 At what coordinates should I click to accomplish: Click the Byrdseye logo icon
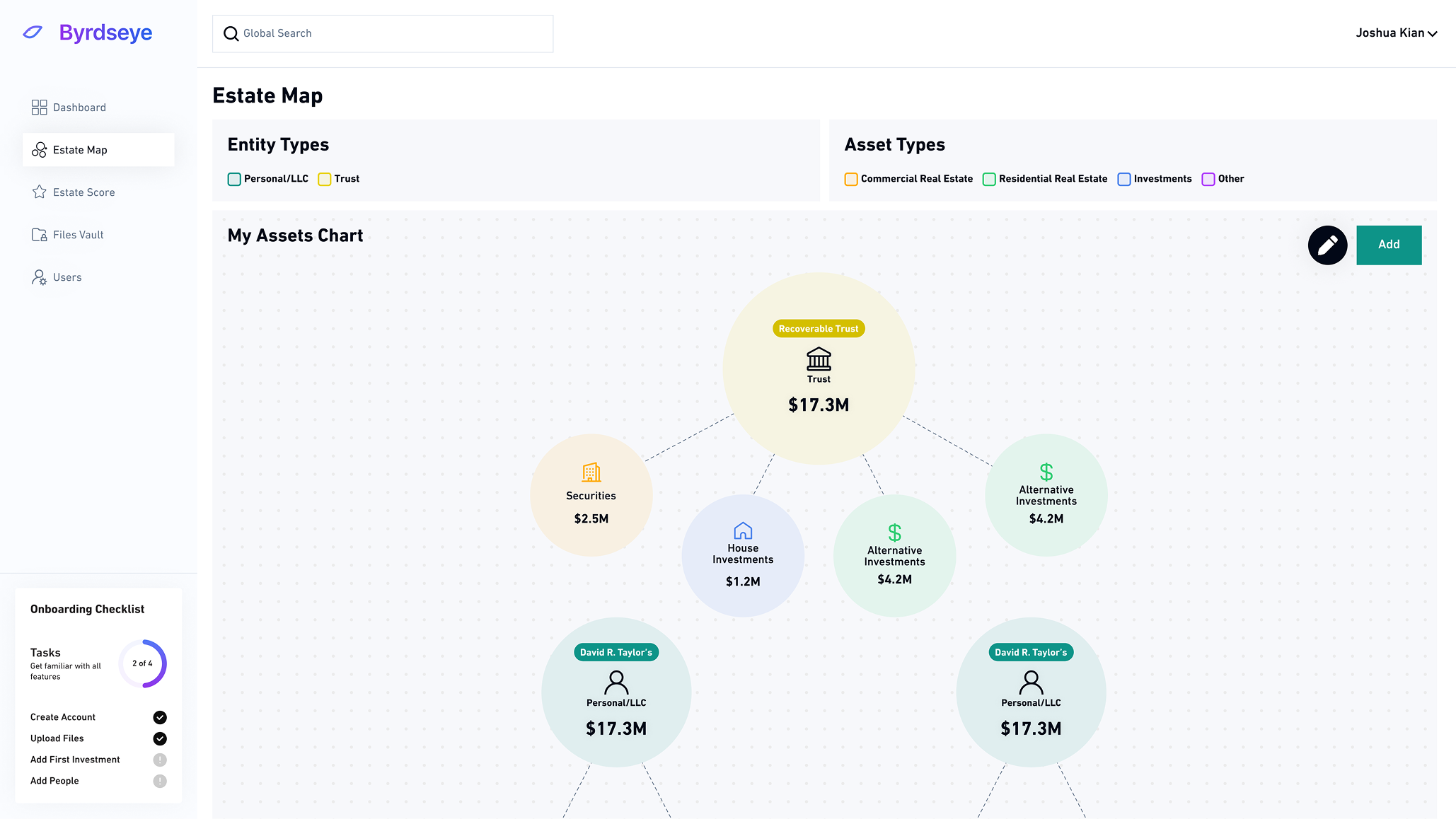pos(33,33)
